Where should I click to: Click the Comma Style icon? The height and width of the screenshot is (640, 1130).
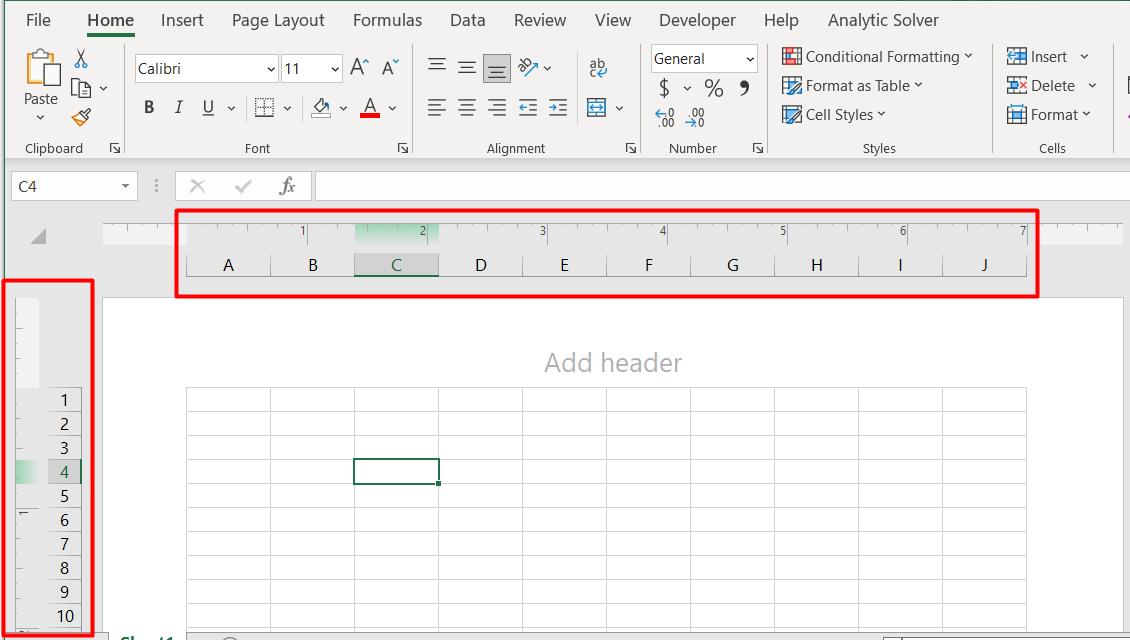(741, 88)
